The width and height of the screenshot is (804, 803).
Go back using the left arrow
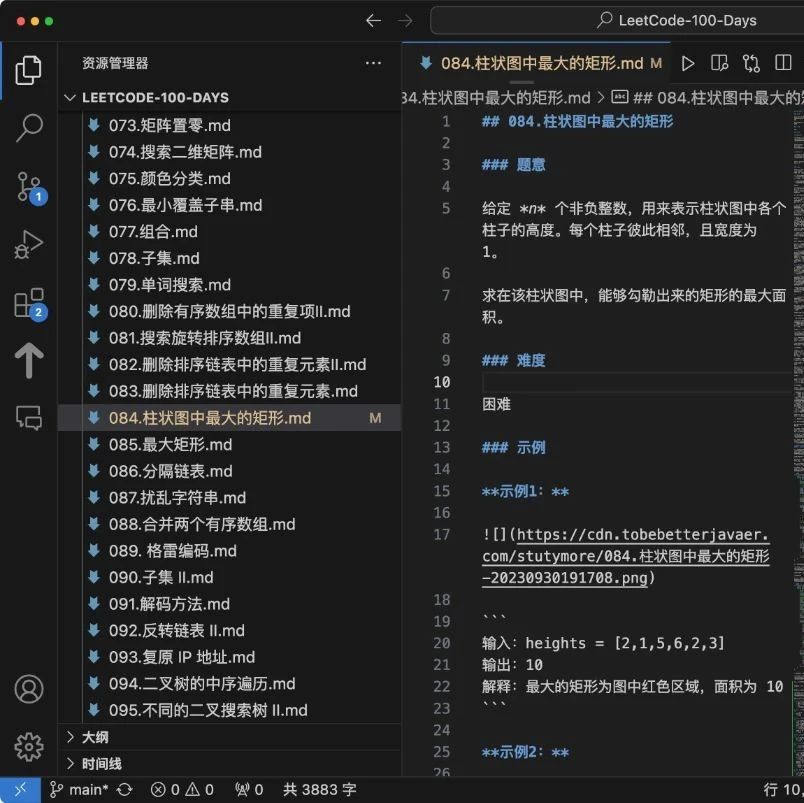[373, 21]
